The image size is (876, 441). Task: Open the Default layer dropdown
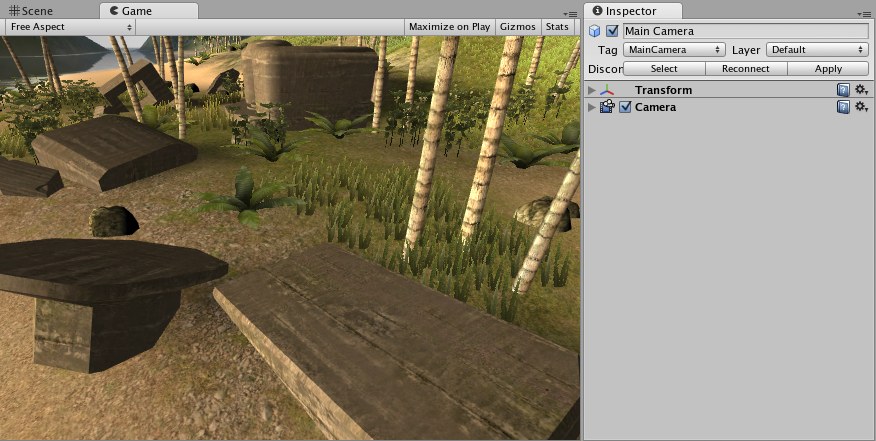(817, 50)
